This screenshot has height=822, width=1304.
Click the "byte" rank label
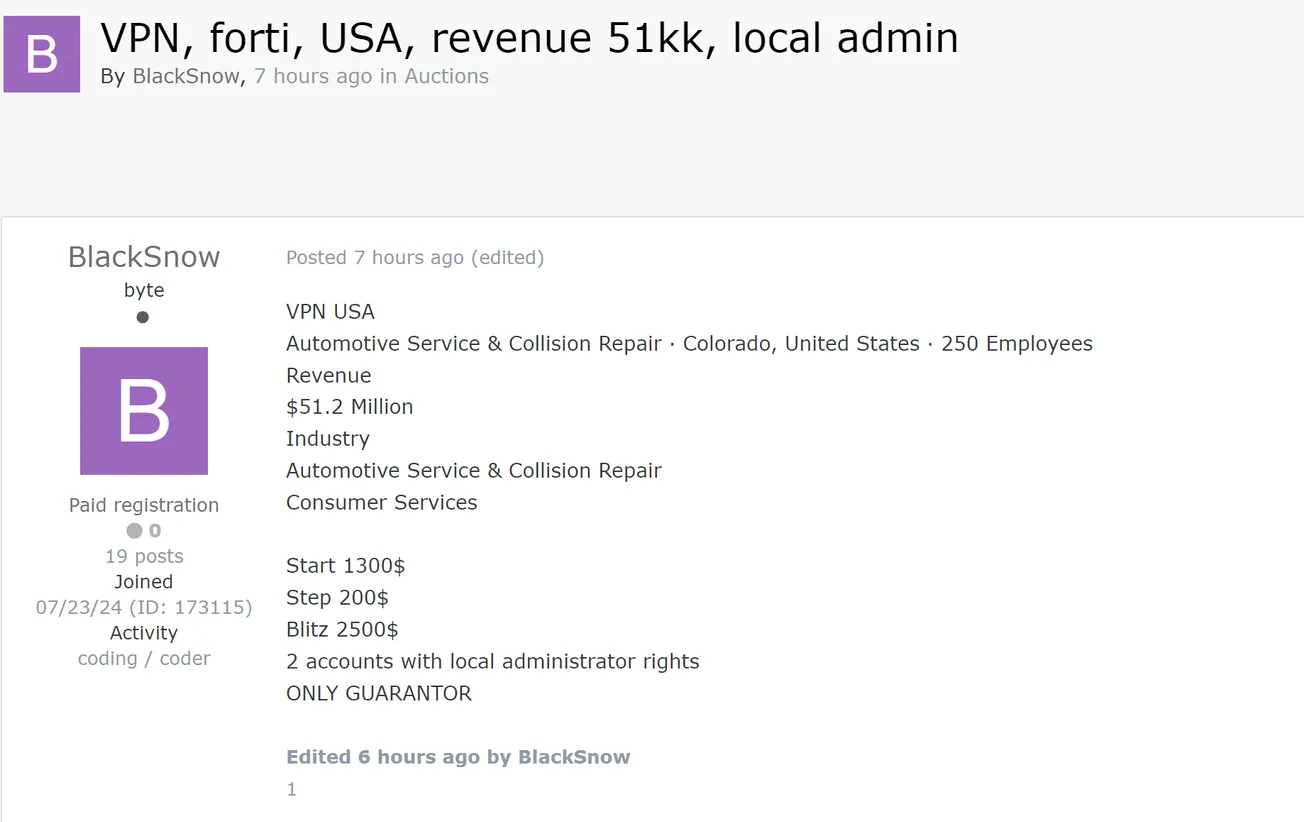coord(144,290)
